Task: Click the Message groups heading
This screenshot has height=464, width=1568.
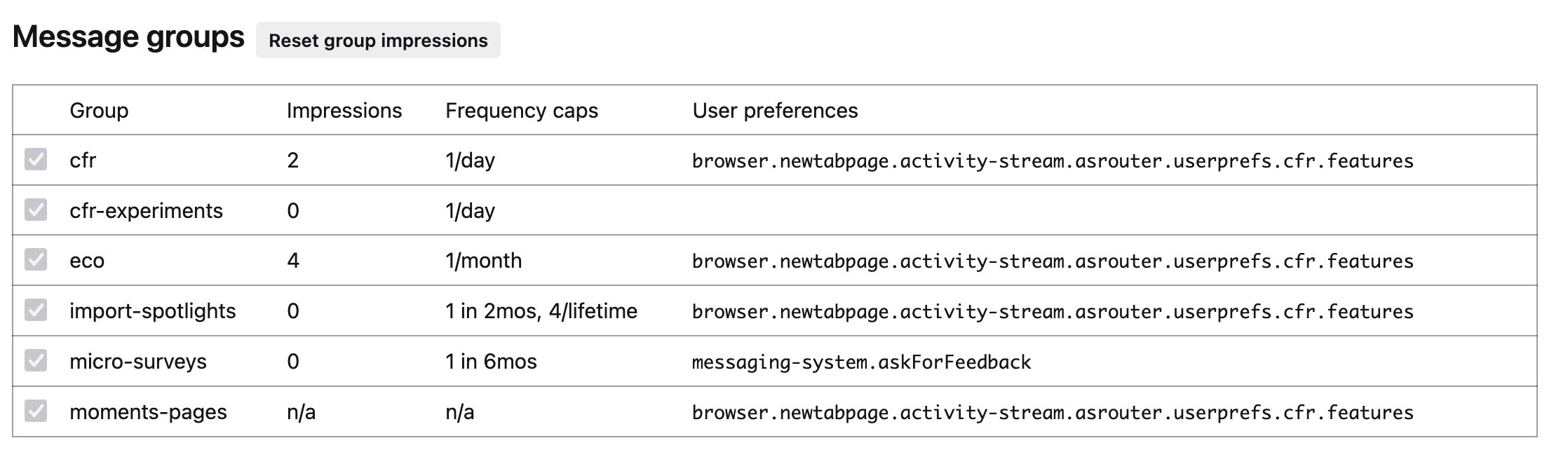Action: tap(129, 36)
